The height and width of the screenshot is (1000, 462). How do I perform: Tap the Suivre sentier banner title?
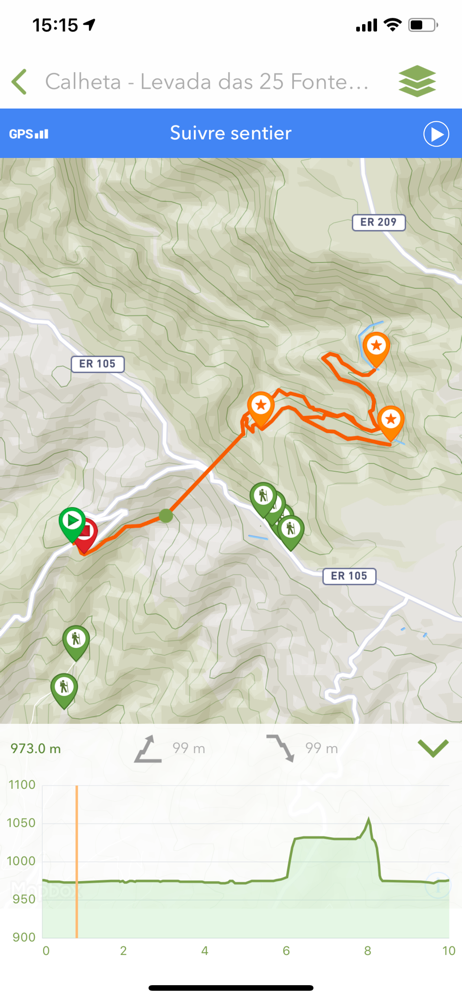(x=230, y=133)
